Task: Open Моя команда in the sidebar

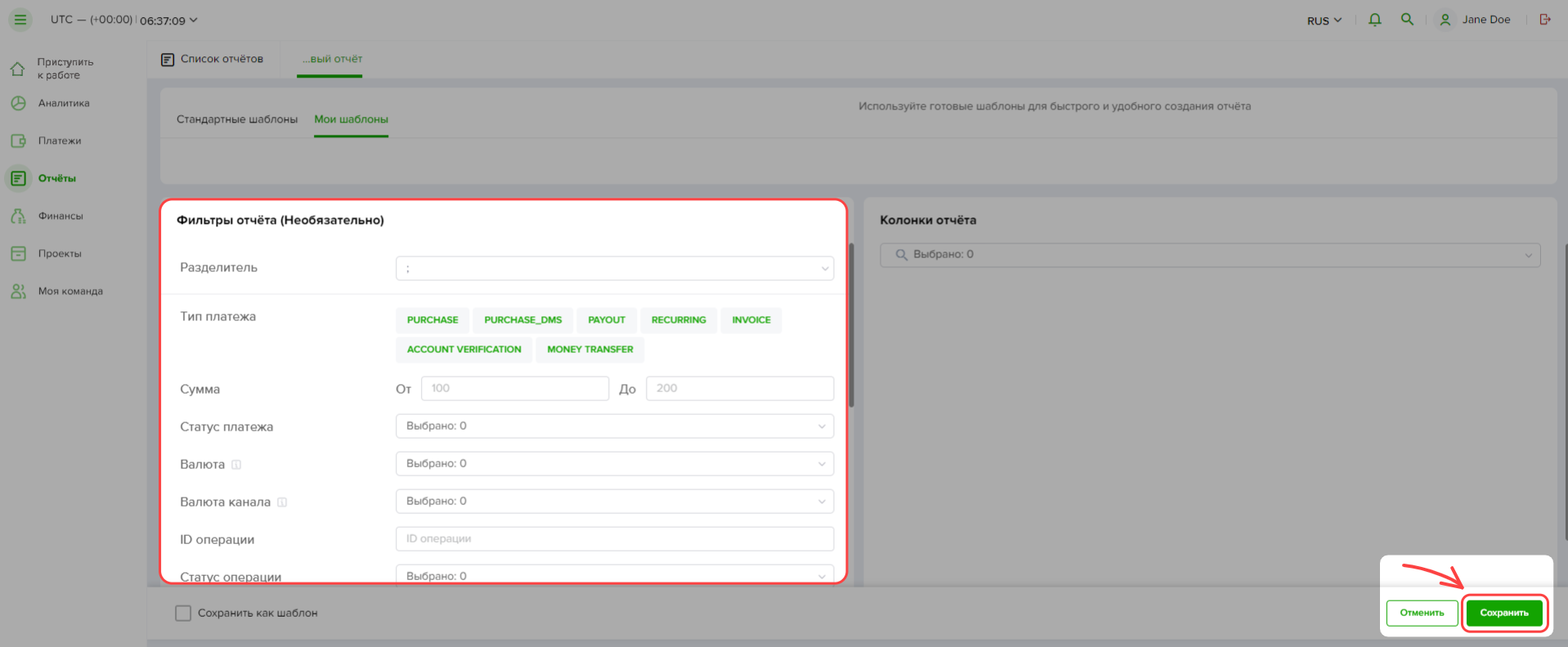Action: (70, 291)
